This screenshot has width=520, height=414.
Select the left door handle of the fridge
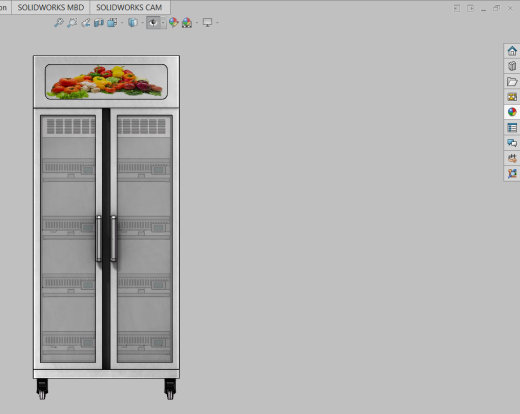[x=99, y=238]
